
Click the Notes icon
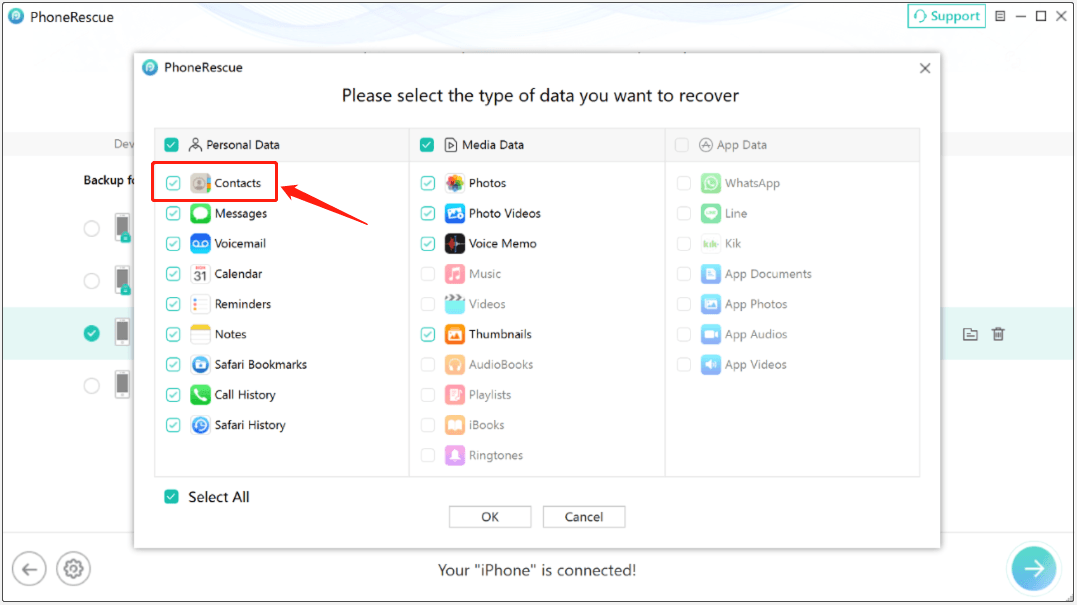coord(200,334)
